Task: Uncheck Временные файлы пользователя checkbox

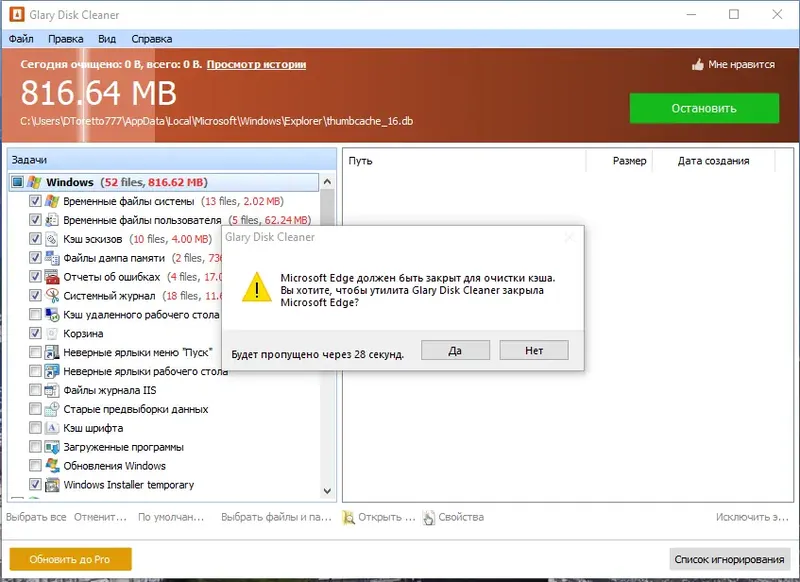Action: click(x=35, y=220)
